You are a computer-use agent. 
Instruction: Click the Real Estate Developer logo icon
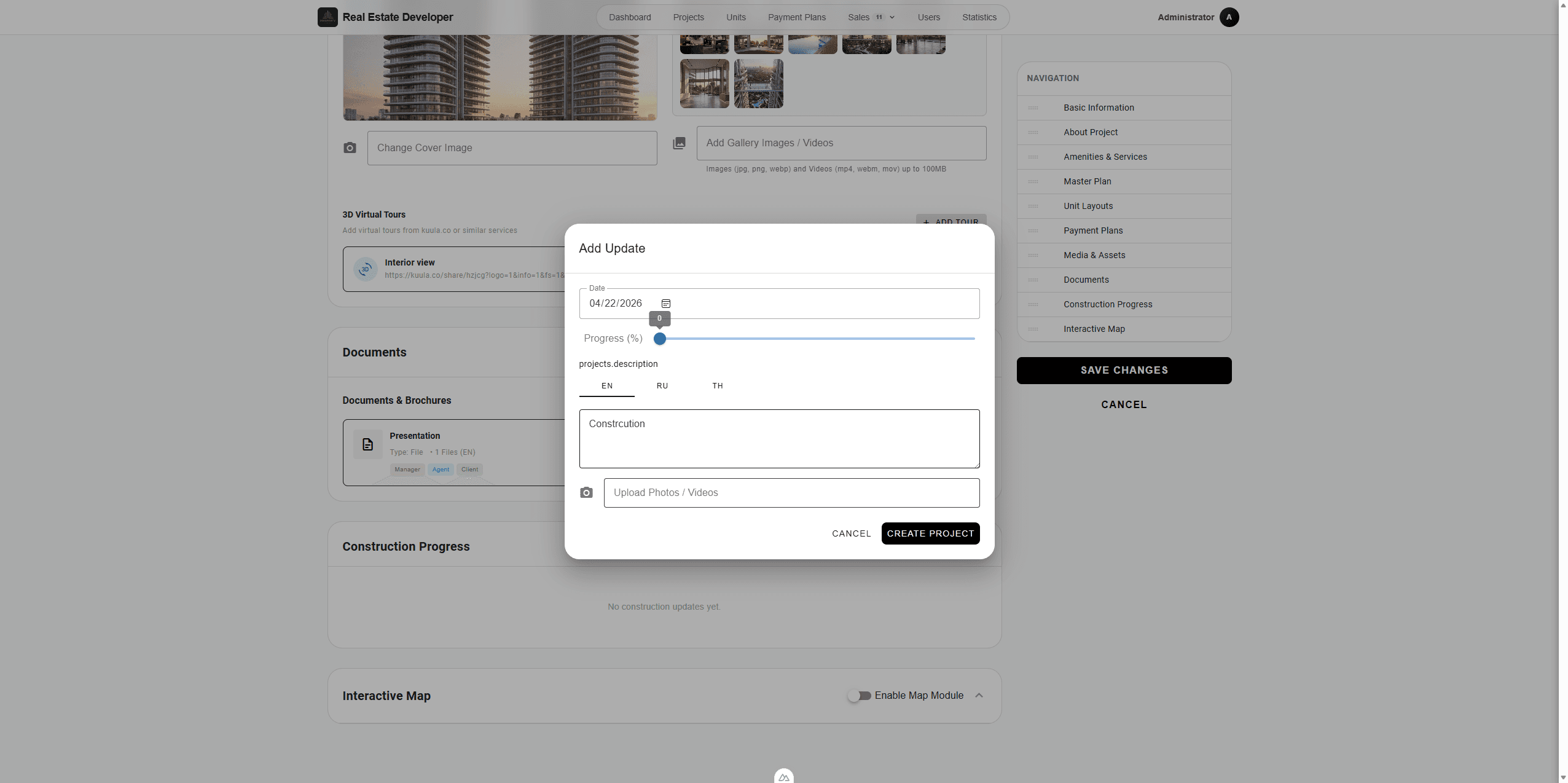(327, 17)
